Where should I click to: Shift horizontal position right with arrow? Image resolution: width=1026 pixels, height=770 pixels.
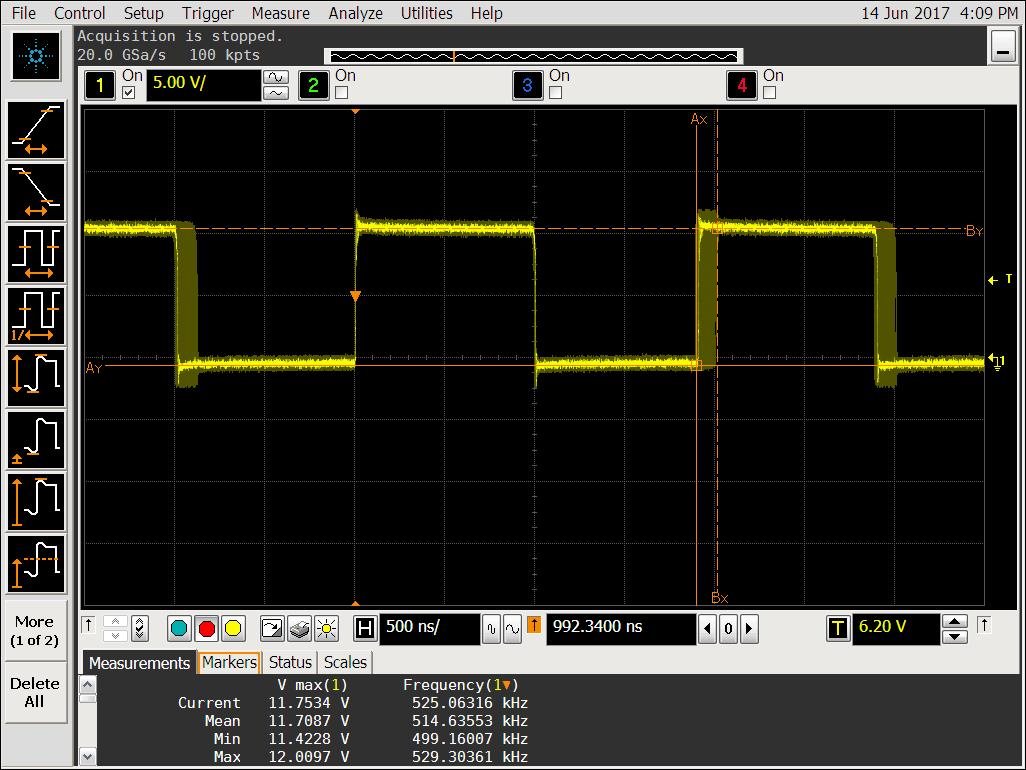[x=749, y=629]
